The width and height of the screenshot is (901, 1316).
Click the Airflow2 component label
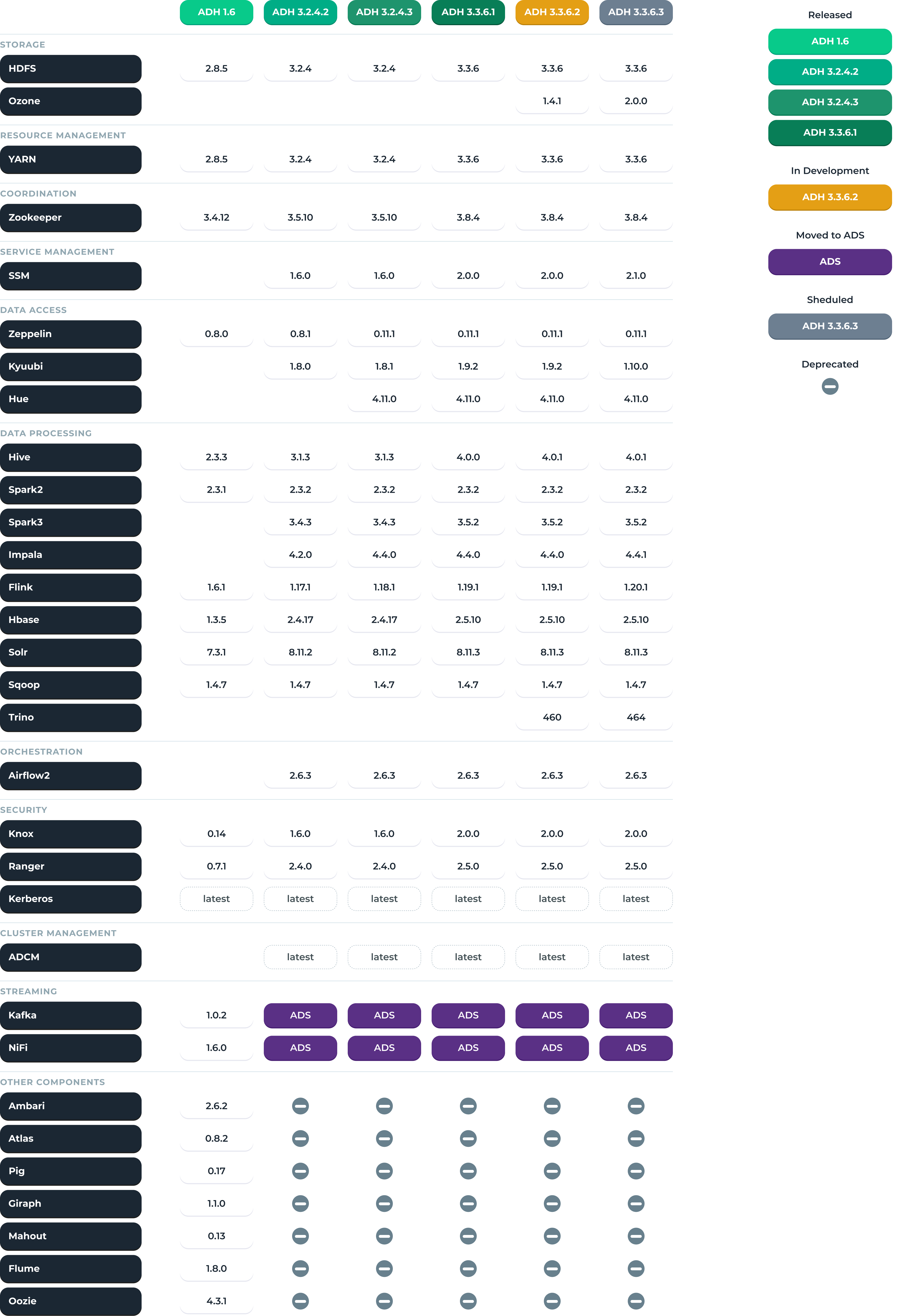pos(71,776)
